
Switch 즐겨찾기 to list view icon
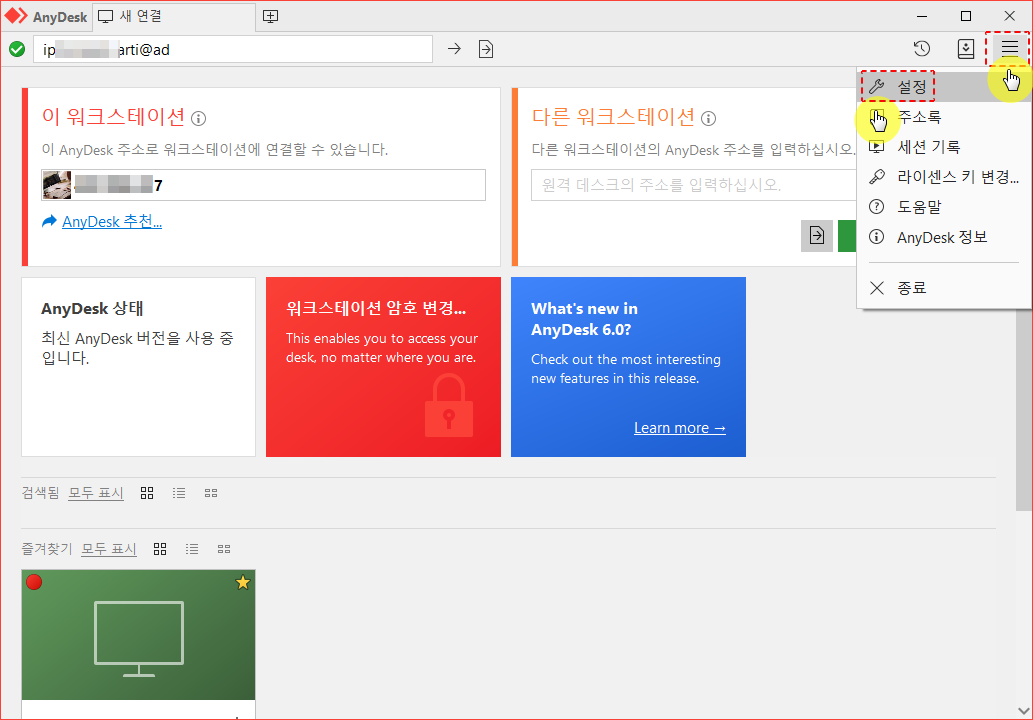coord(192,549)
